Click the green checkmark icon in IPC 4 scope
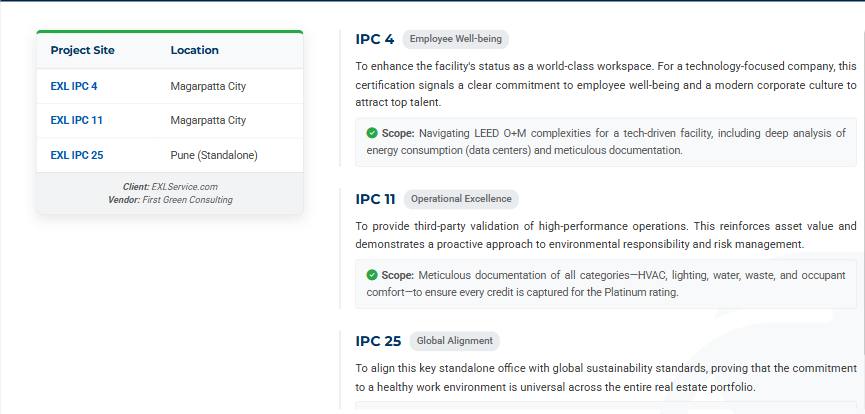This screenshot has width=865, height=414. coord(372,133)
